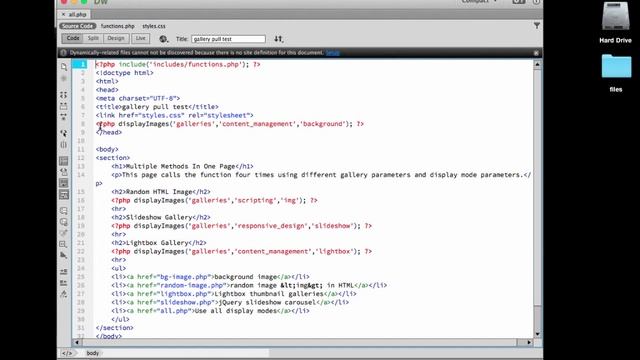This screenshot has height=360, width=640.
Task: Select the body tag in tag selector
Action: 93,353
